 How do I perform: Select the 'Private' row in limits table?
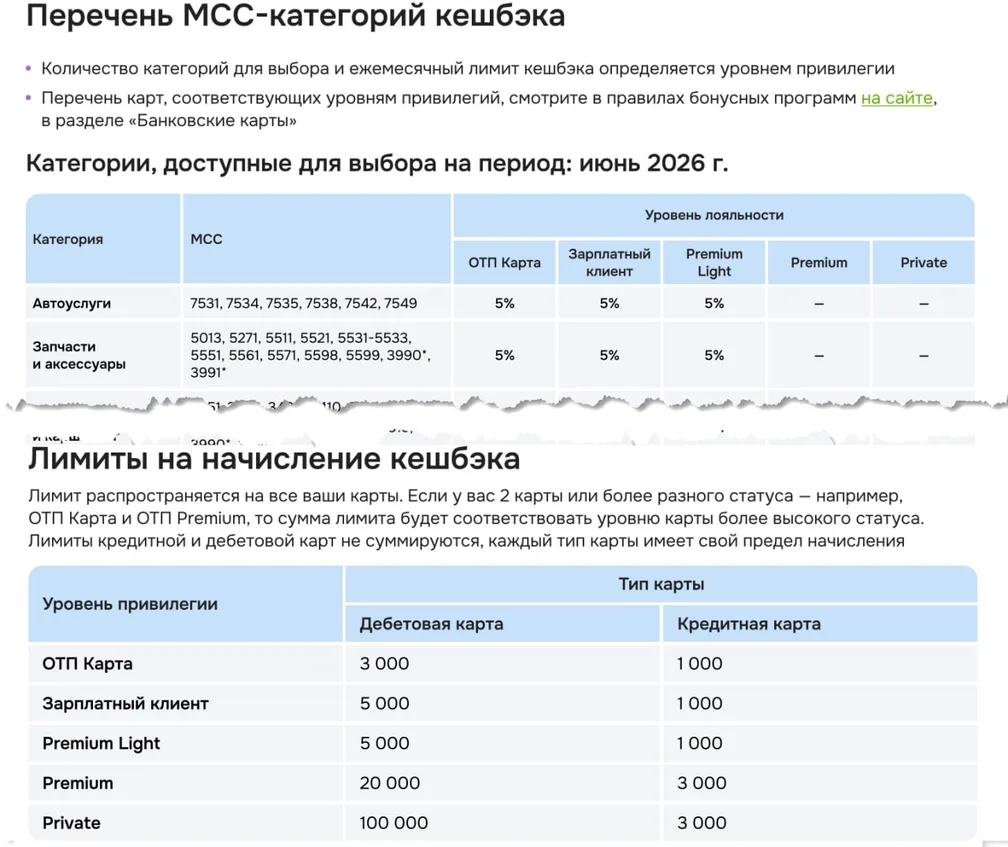(x=503, y=823)
